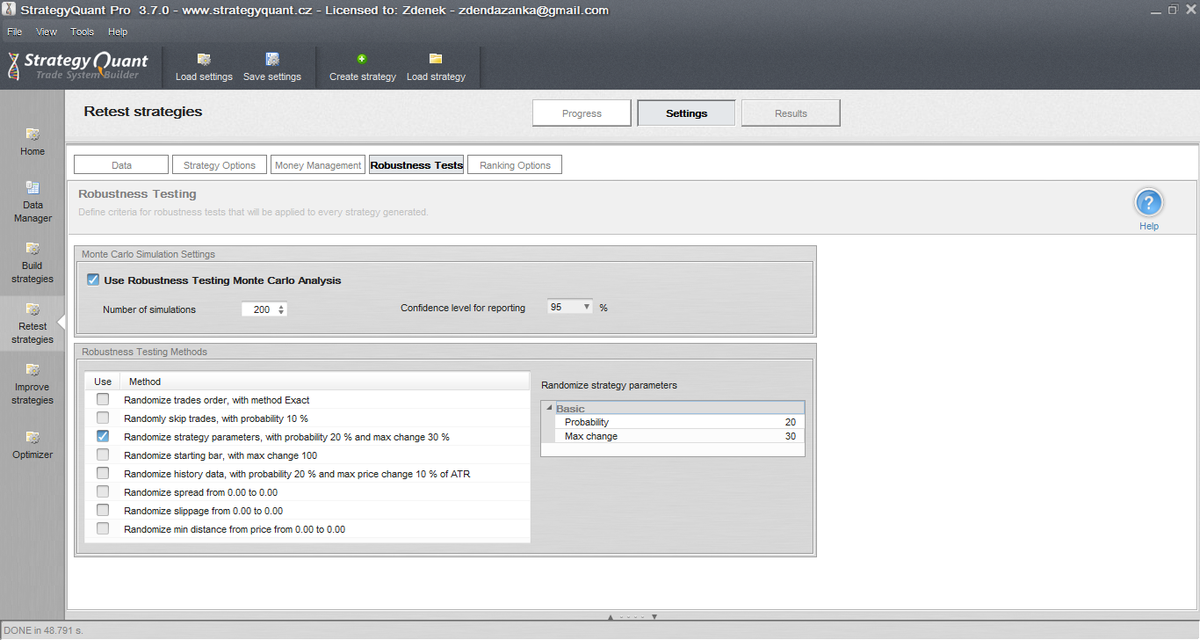Open the File menu
The height and width of the screenshot is (640, 1200).
coord(15,32)
